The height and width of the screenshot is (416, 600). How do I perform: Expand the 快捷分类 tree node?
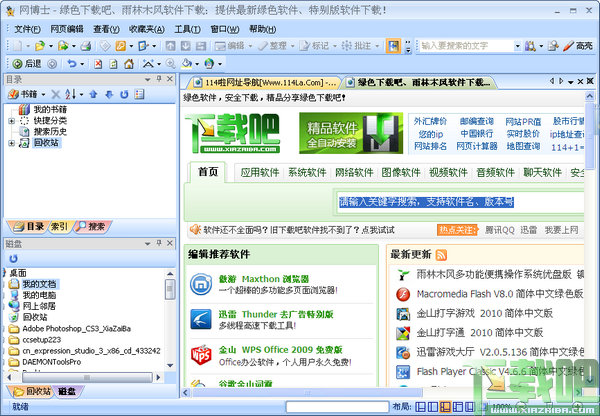(11, 121)
